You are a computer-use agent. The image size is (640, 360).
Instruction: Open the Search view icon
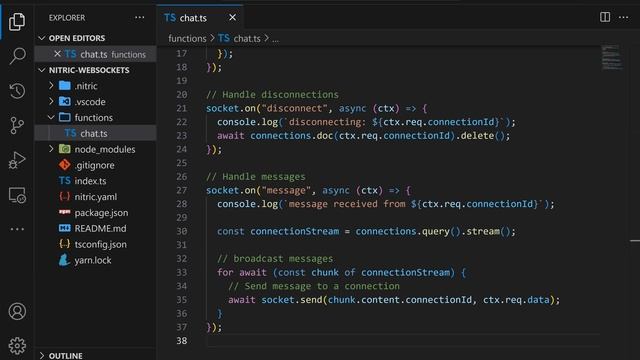pyautogui.click(x=17, y=56)
